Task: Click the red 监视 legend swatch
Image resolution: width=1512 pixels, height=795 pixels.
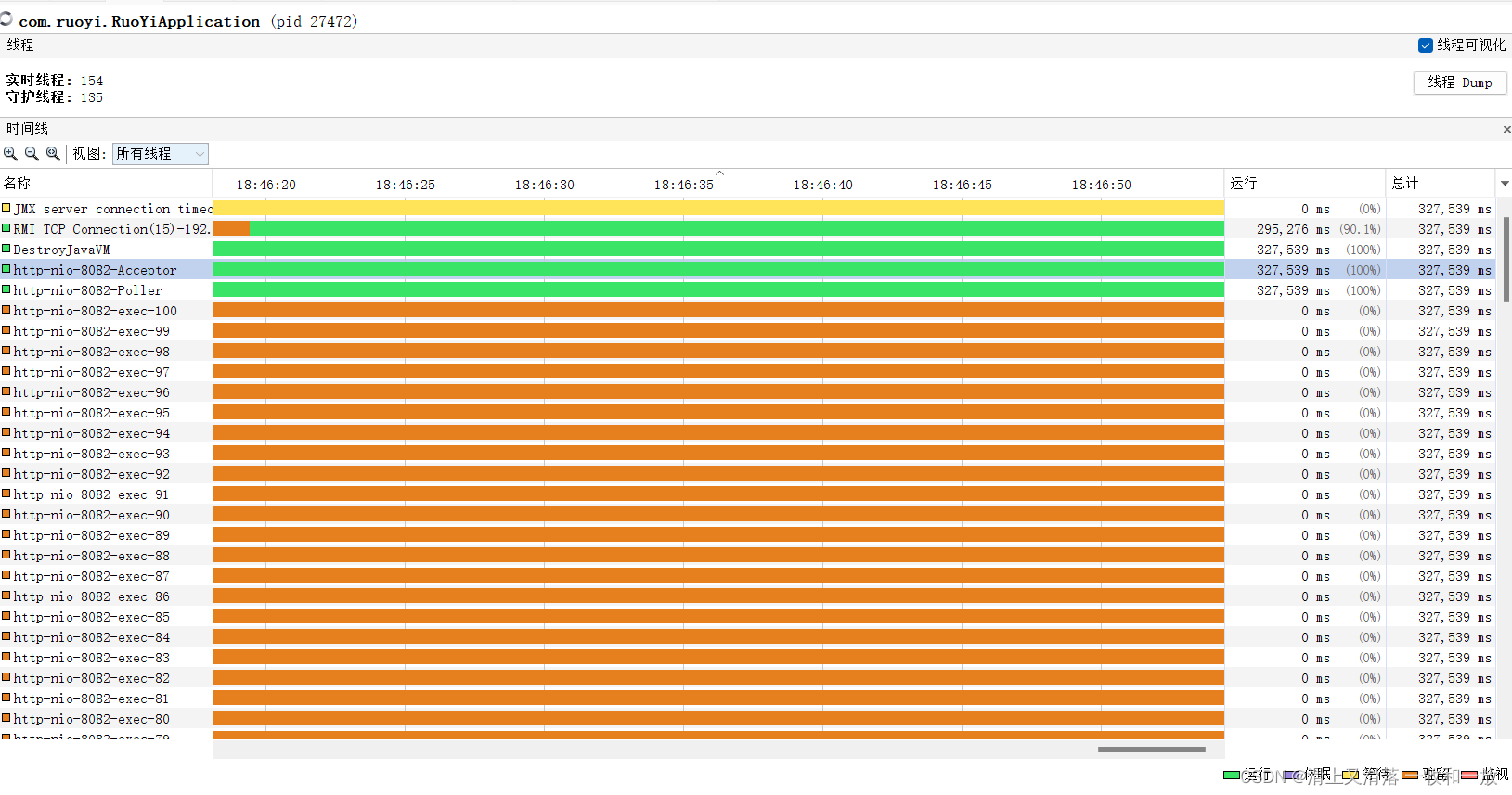Action: coord(1470,776)
